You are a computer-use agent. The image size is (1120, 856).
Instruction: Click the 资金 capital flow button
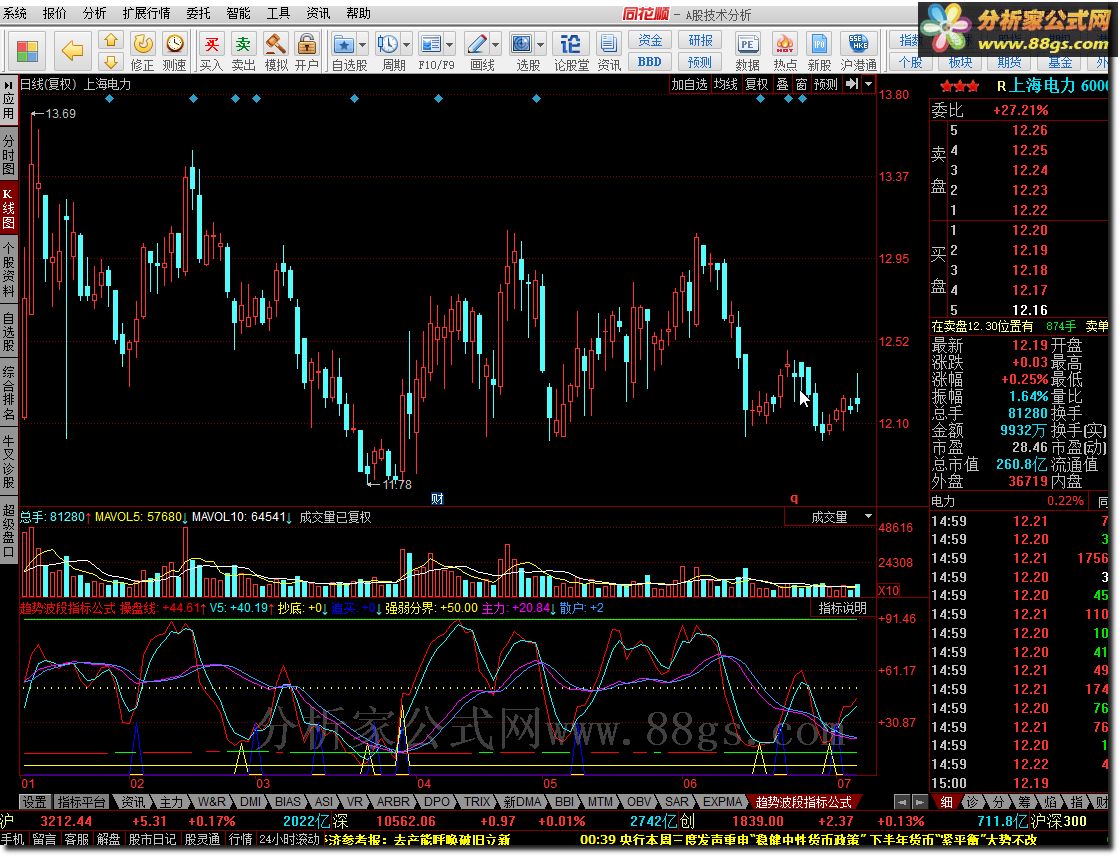pos(650,41)
